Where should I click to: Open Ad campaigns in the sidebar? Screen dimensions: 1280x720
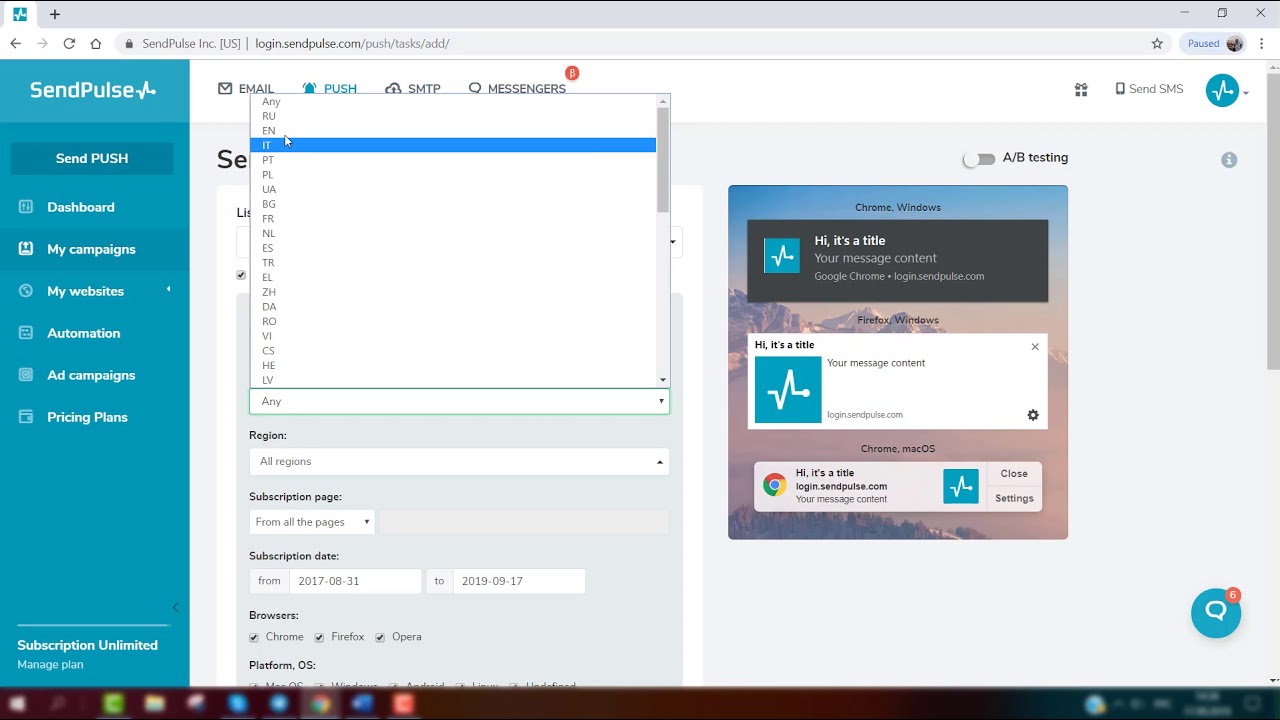pyautogui.click(x=91, y=375)
